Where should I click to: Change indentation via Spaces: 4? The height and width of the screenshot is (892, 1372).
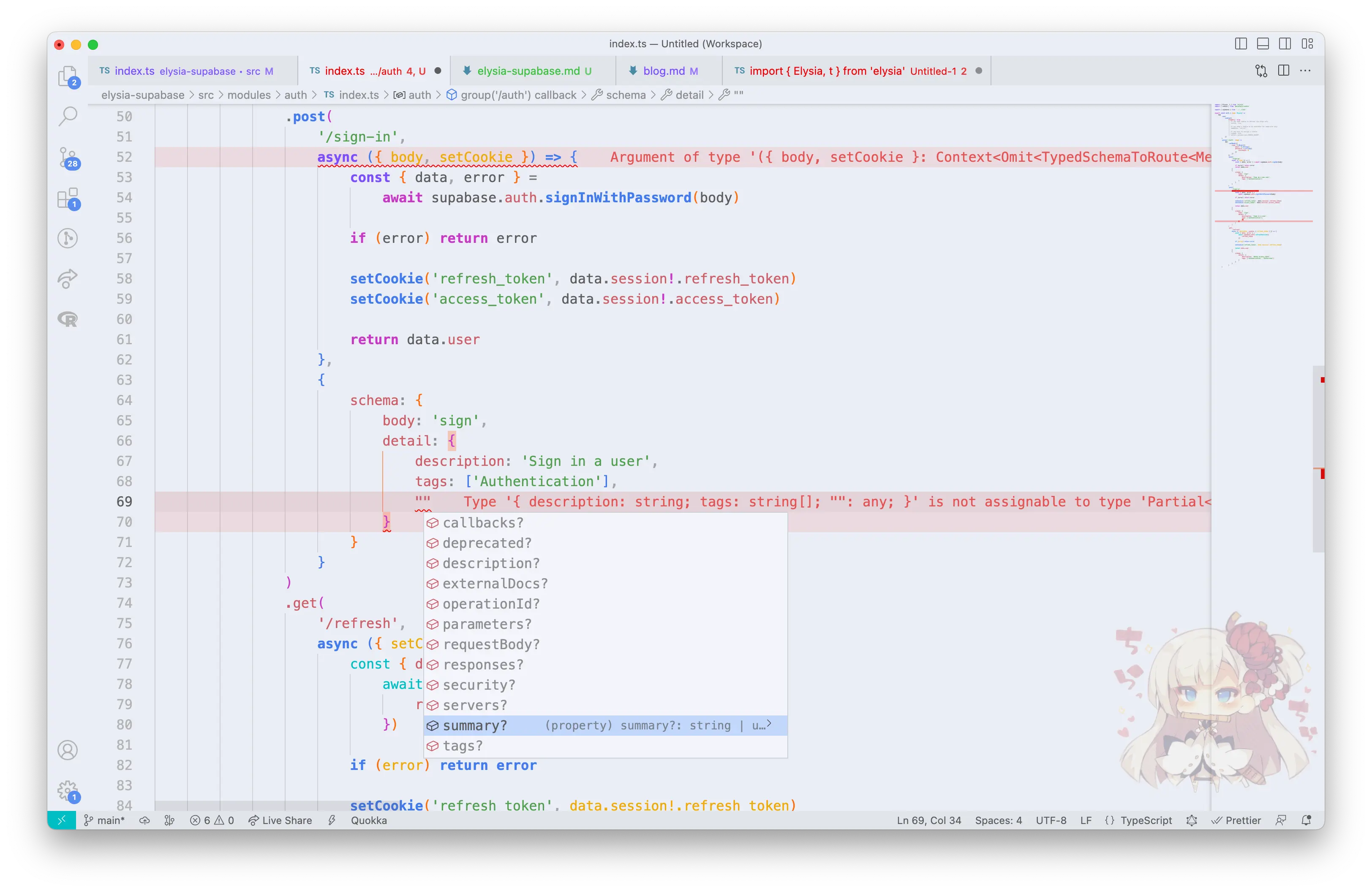pyautogui.click(x=998, y=820)
